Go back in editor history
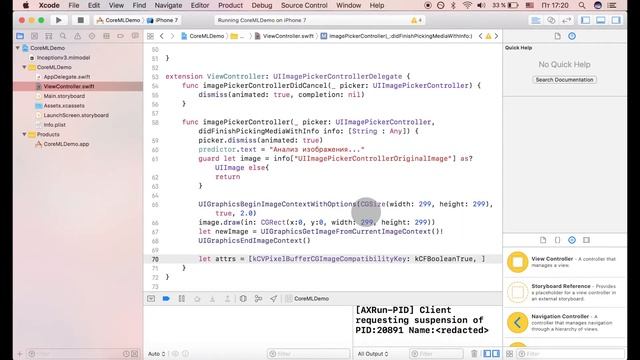This screenshot has height=360, width=640. 162,36
